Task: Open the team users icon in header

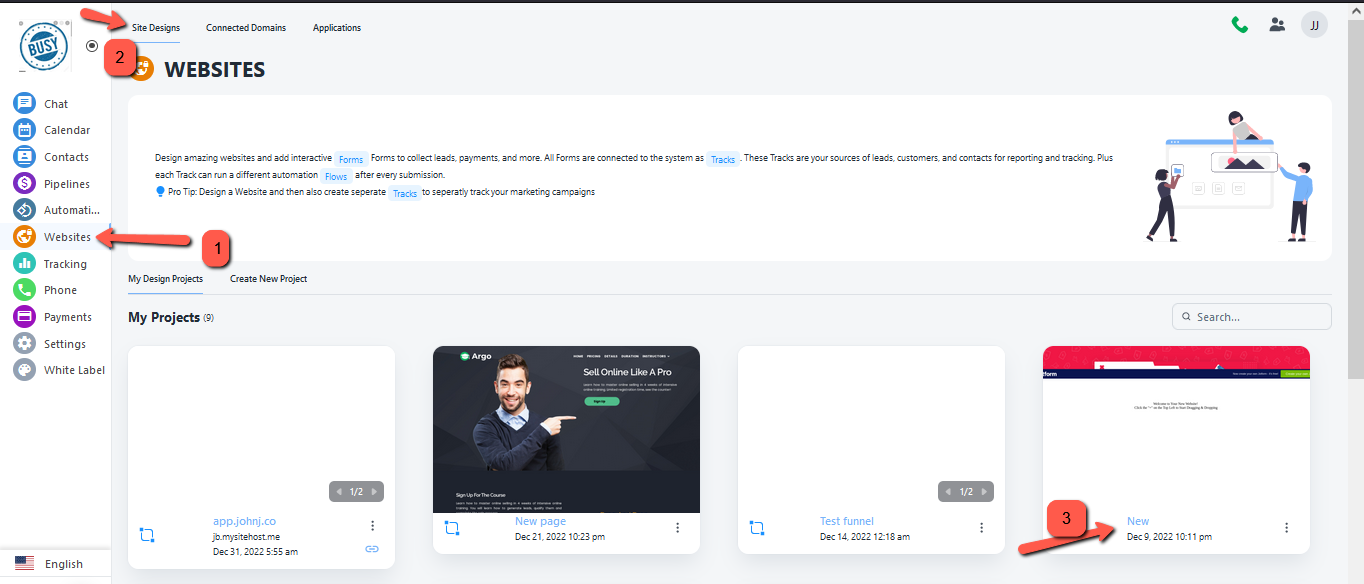Action: click(1277, 25)
